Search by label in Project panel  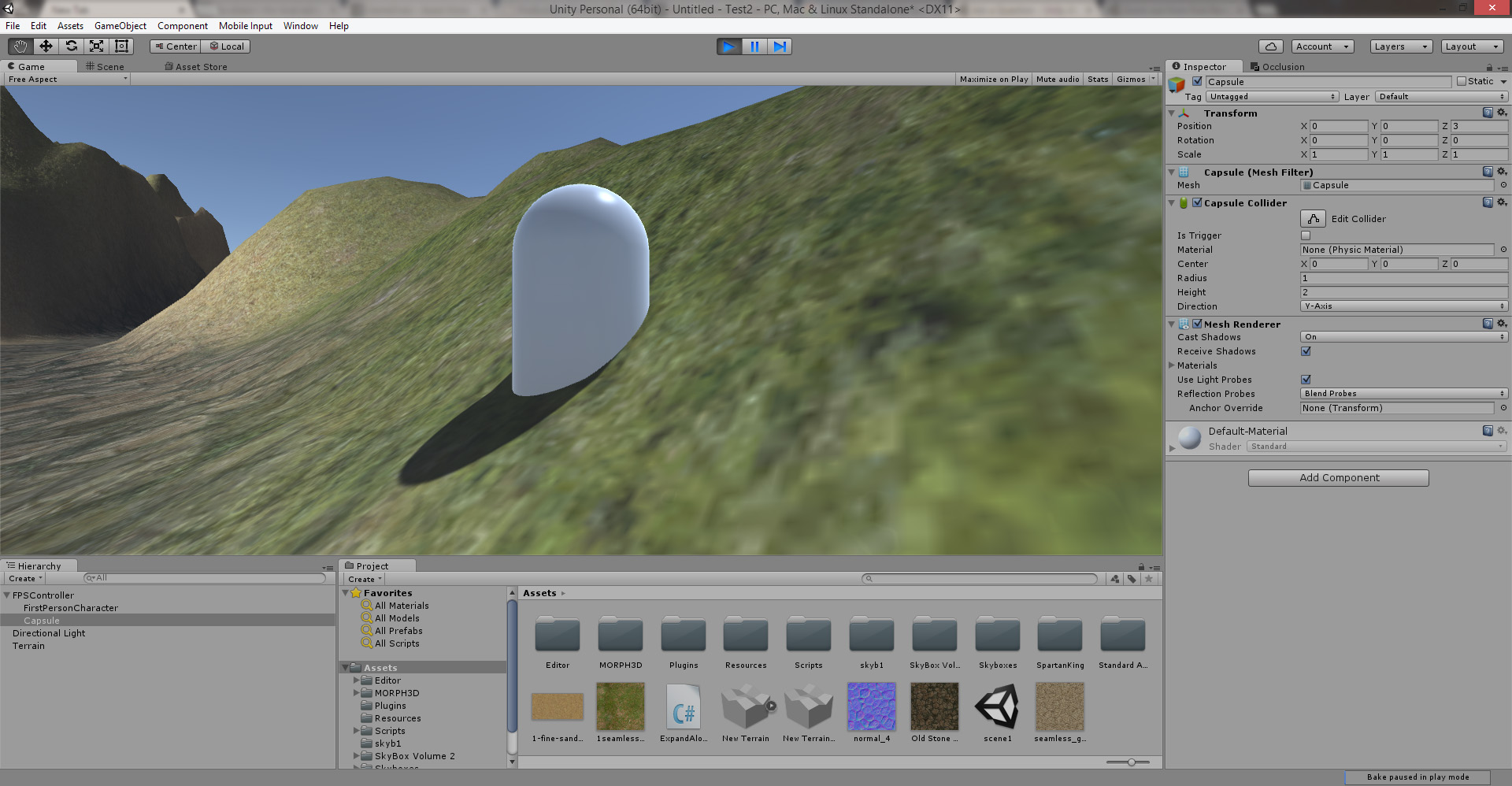[1132, 579]
